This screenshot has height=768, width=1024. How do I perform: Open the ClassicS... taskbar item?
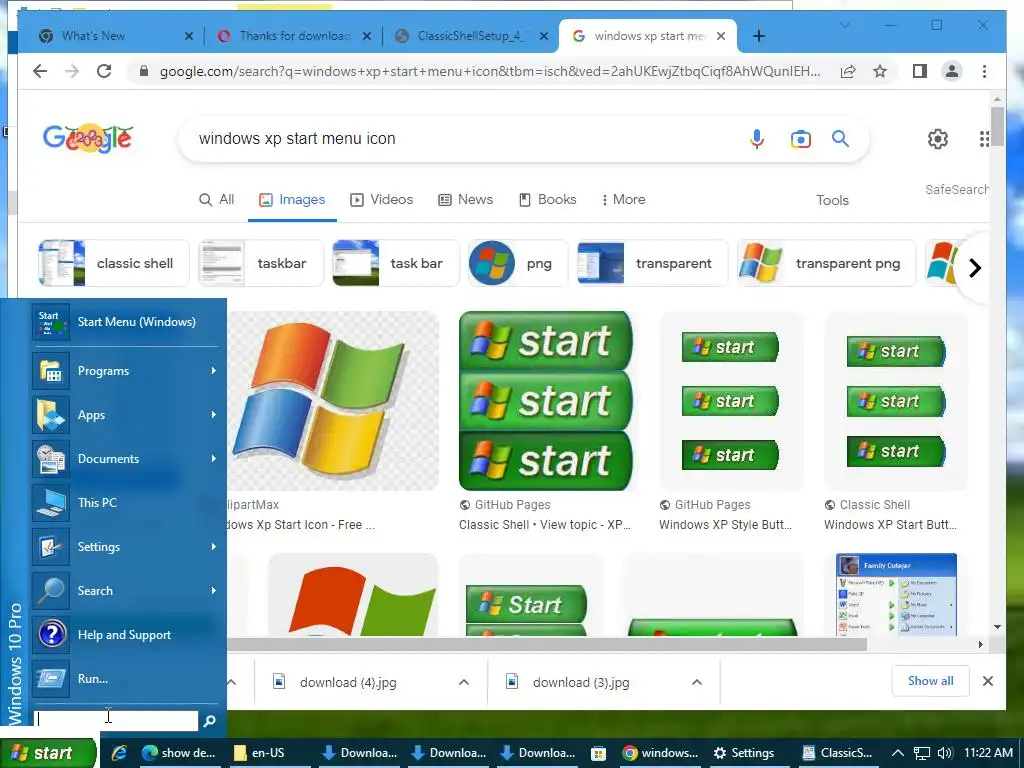(x=837, y=752)
